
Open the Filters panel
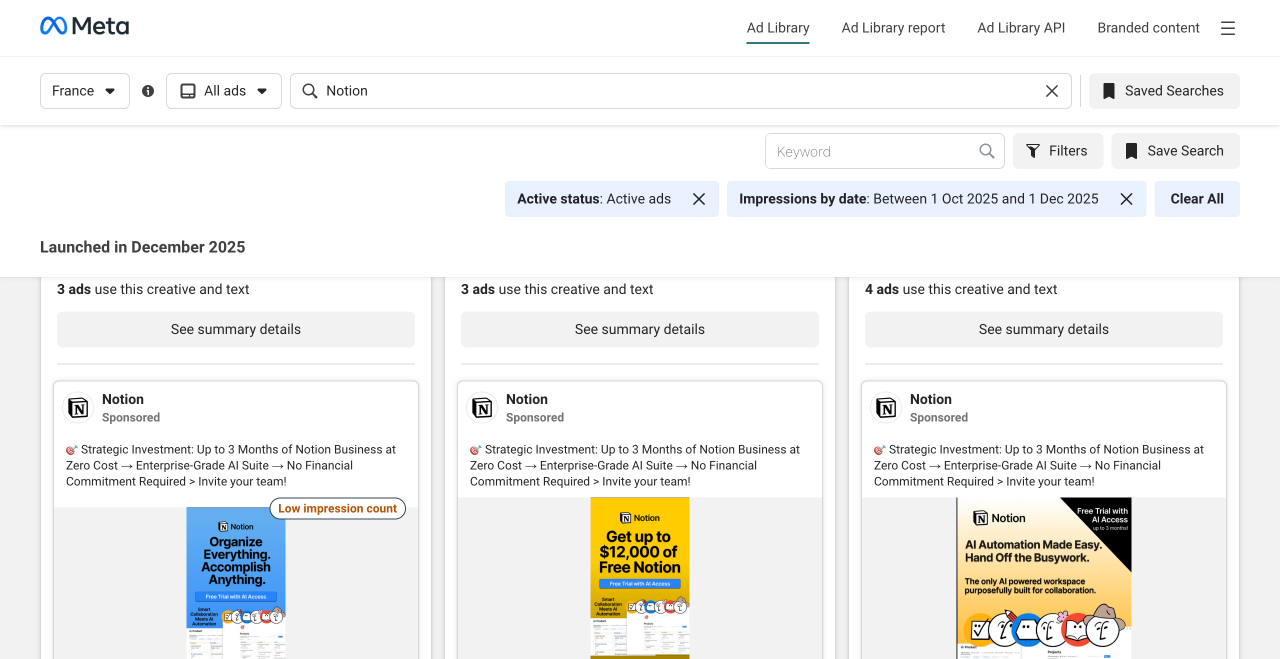[1058, 151]
